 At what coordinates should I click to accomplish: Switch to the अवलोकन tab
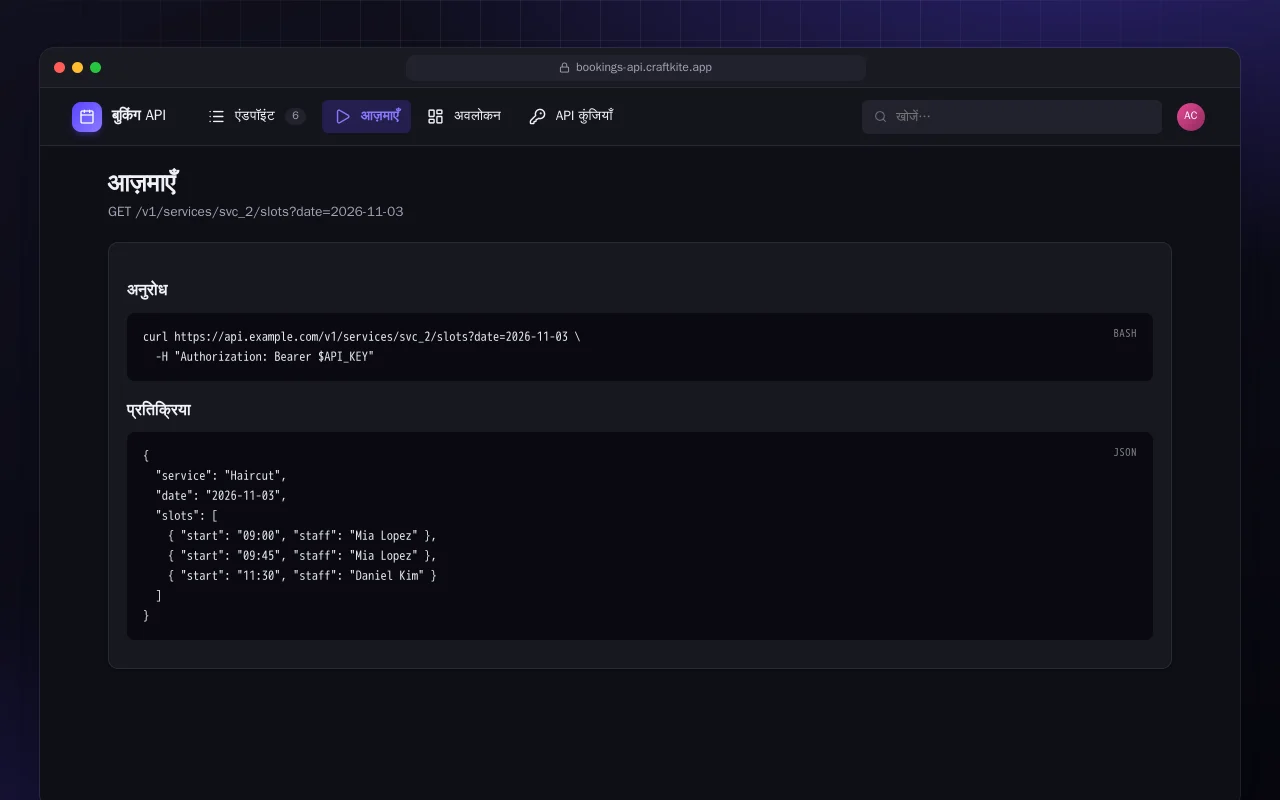[464, 117]
